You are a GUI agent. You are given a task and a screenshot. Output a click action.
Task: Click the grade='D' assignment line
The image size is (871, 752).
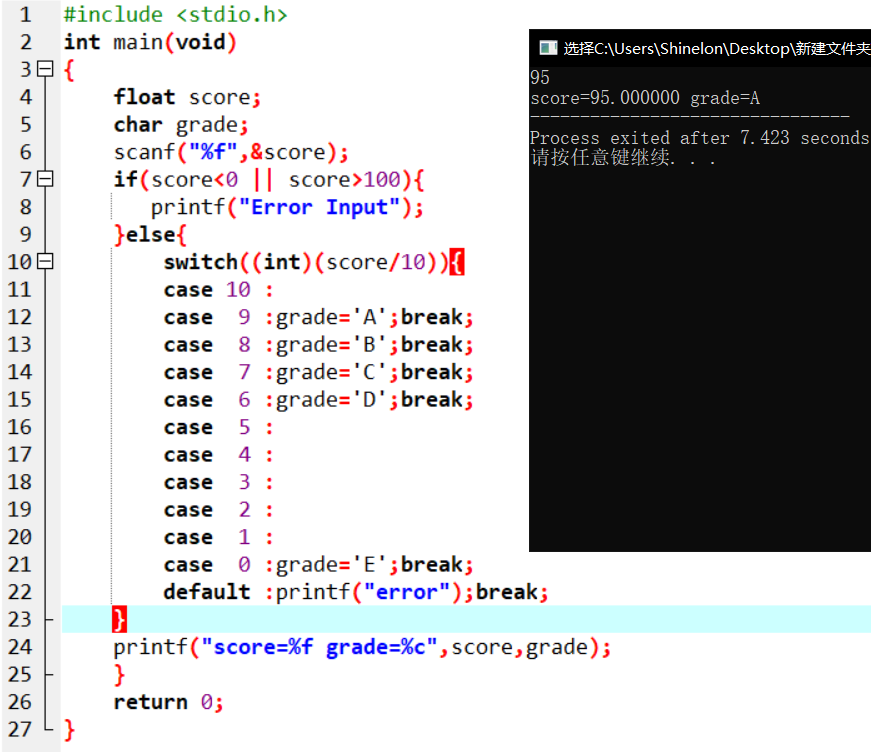[x=318, y=400]
